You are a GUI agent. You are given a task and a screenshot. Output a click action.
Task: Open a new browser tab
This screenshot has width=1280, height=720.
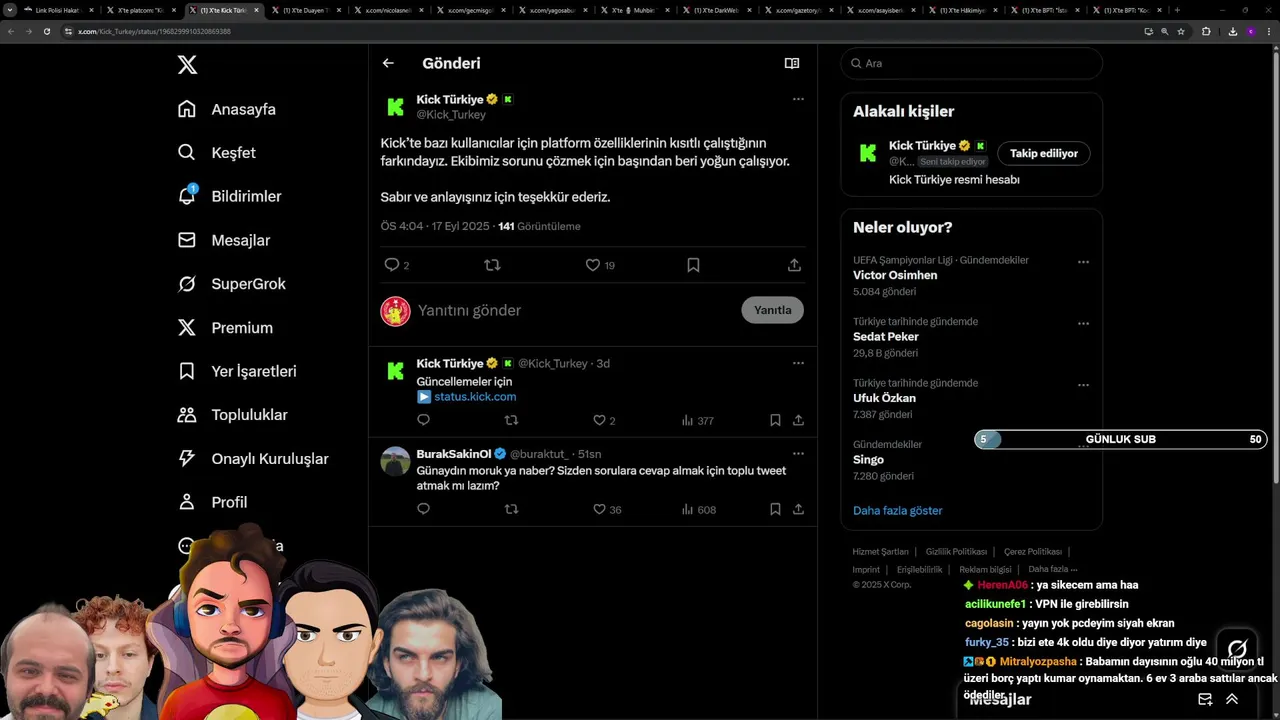click(1177, 10)
